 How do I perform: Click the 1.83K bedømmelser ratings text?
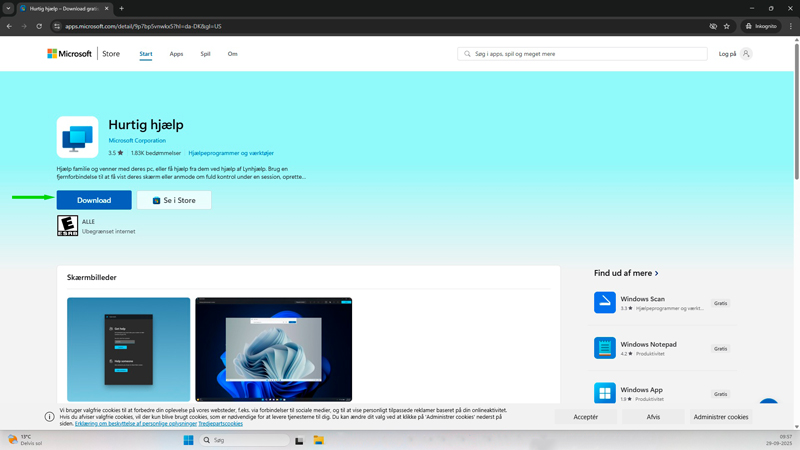point(156,153)
